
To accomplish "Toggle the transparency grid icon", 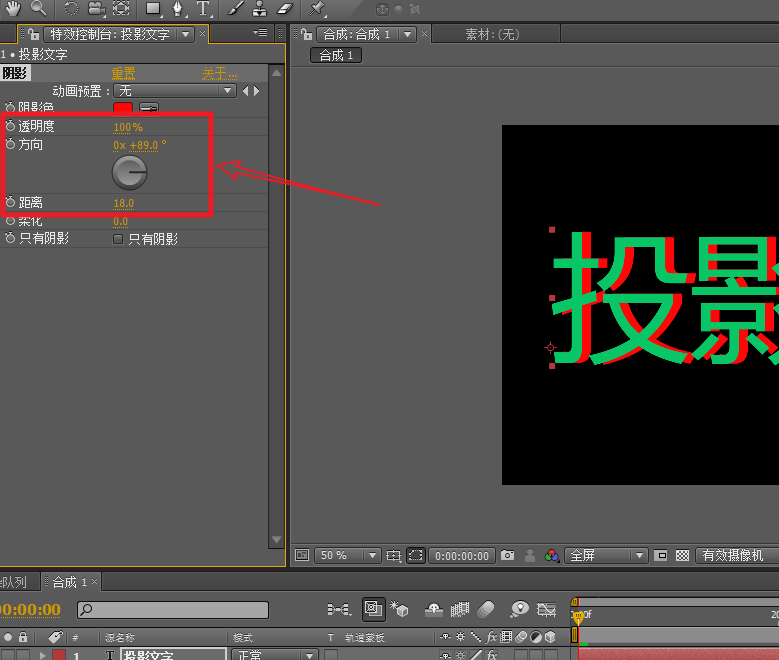I will point(682,555).
